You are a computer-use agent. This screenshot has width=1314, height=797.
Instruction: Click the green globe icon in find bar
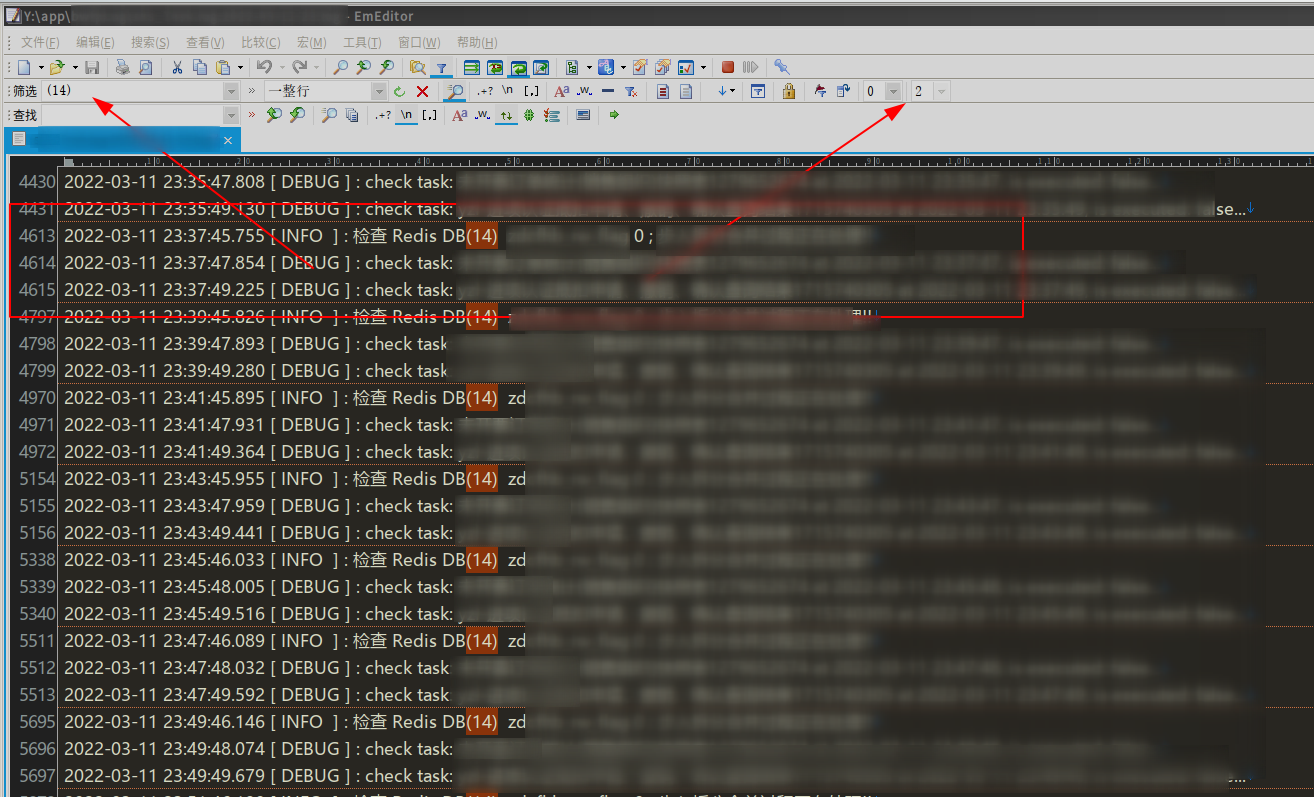click(x=529, y=115)
